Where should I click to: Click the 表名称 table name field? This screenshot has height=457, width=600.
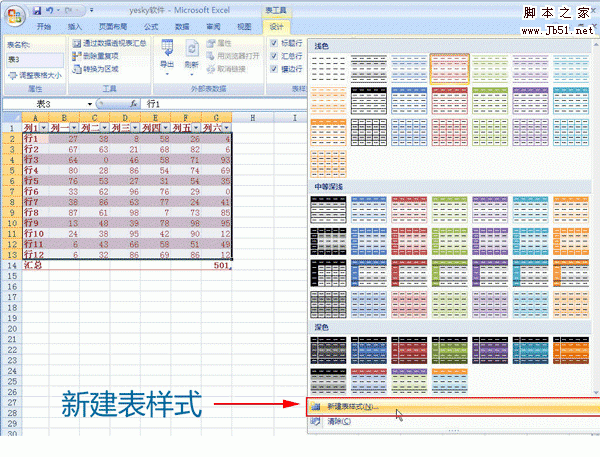pos(35,60)
